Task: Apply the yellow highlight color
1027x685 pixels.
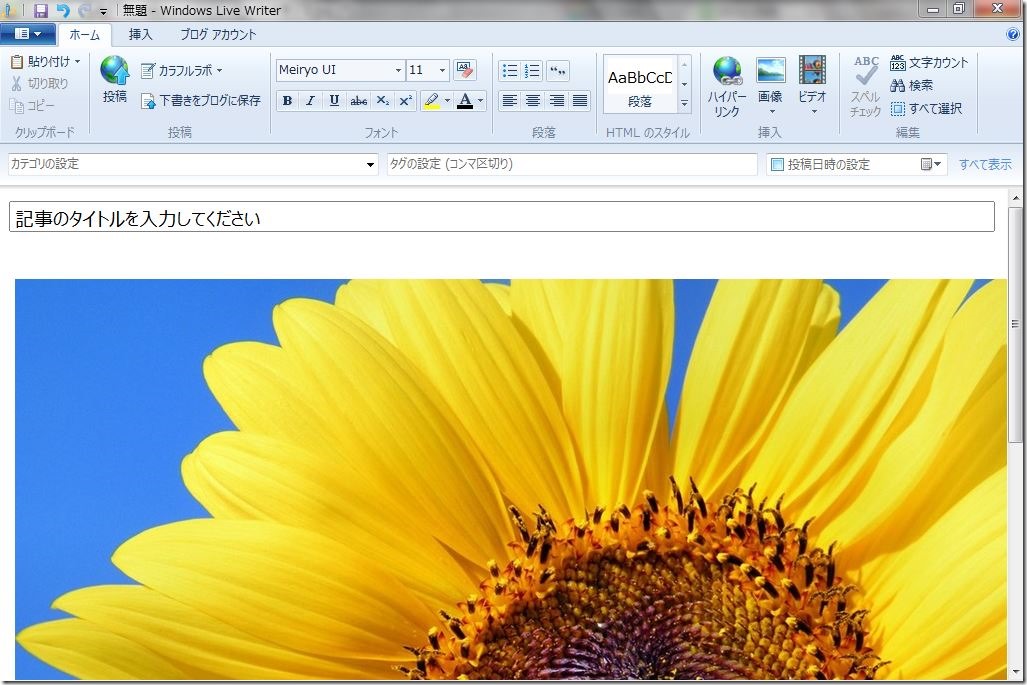Action: pos(432,100)
